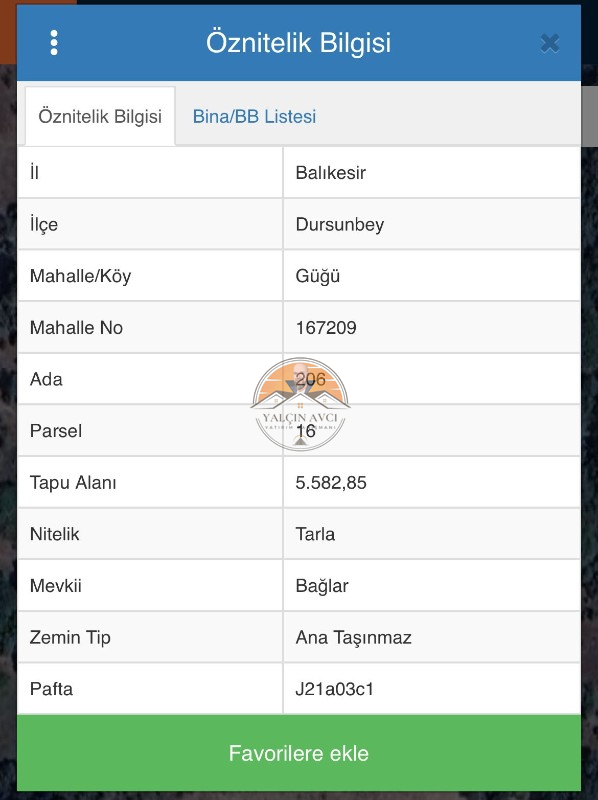This screenshot has width=598, height=800.
Task: Click the Favorilere ekle button
Action: click(298, 753)
